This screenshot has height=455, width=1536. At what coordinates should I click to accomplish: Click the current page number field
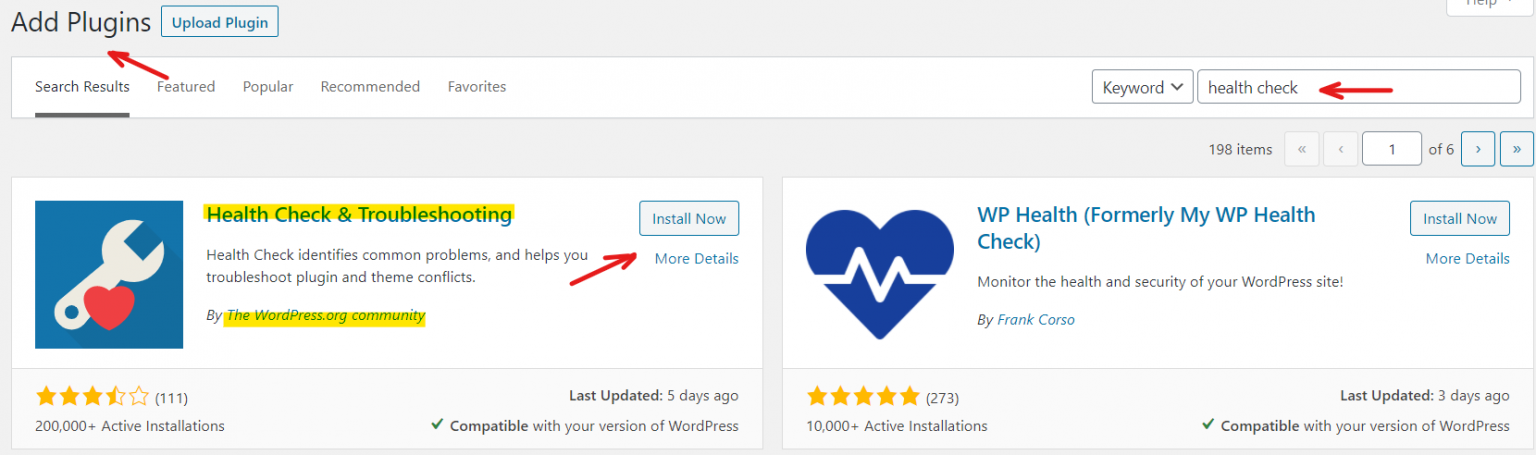tap(1392, 149)
